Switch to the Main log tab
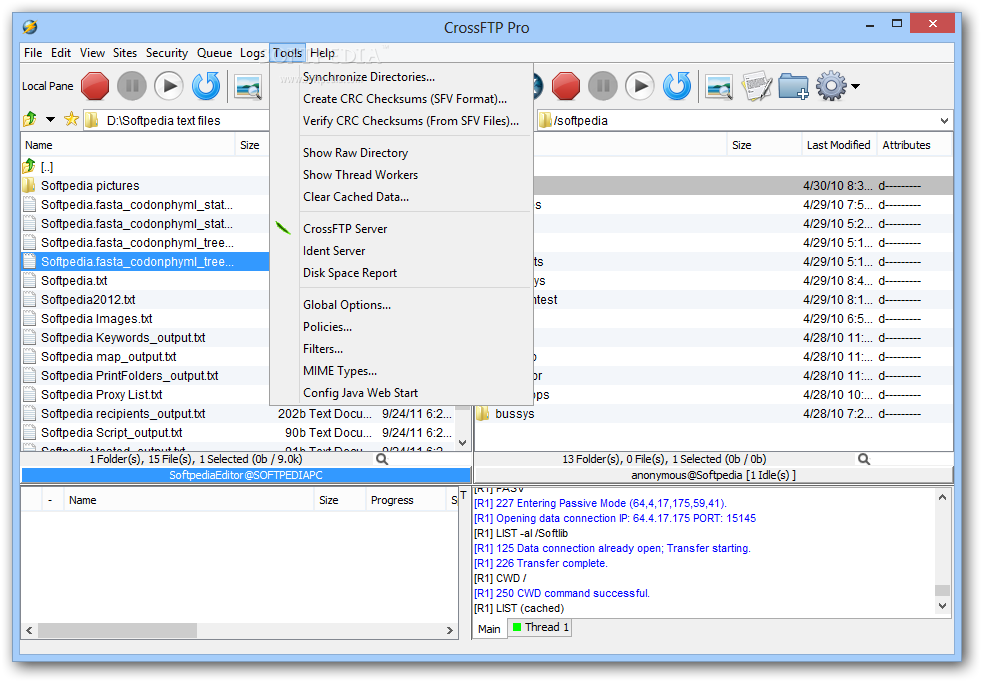982x682 pixels. pyautogui.click(x=489, y=628)
